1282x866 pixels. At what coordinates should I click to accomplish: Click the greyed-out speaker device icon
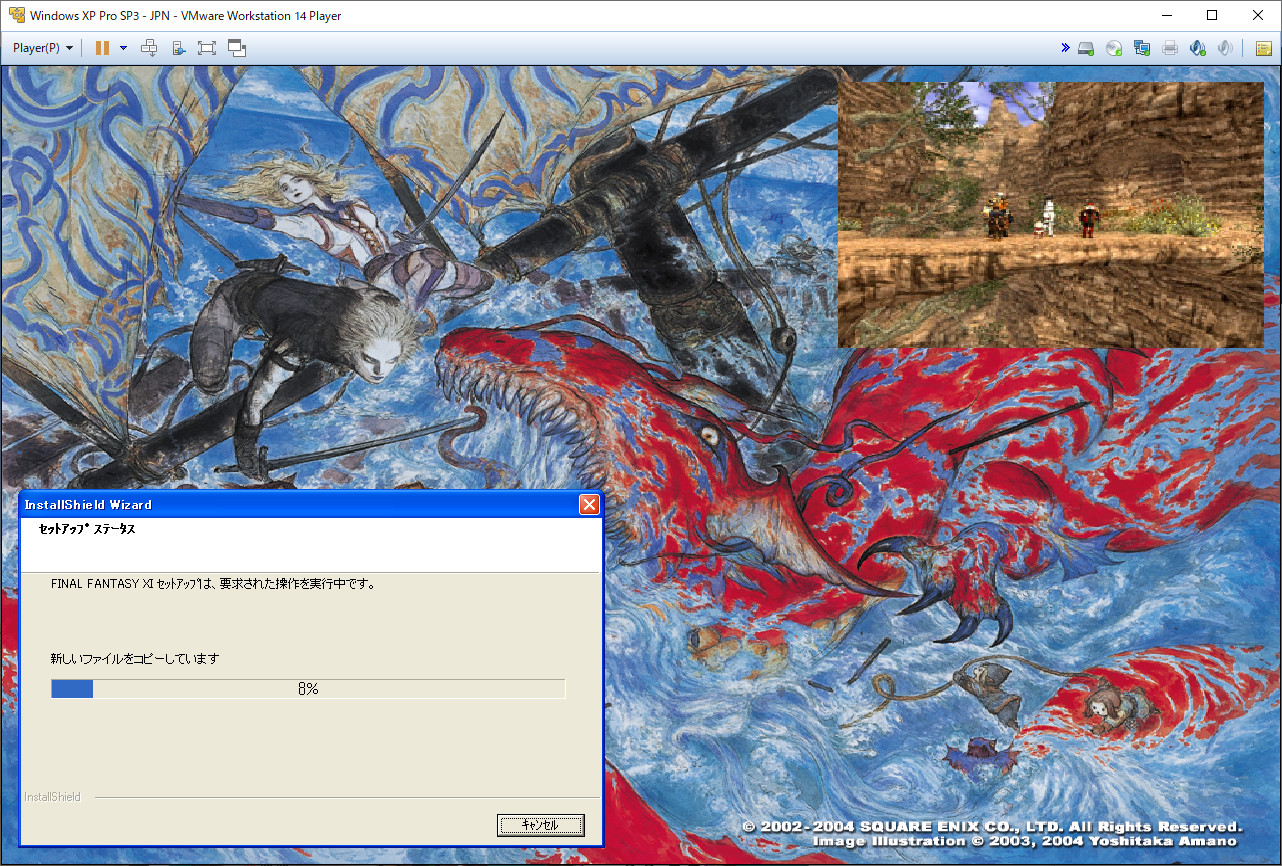pos(1226,48)
